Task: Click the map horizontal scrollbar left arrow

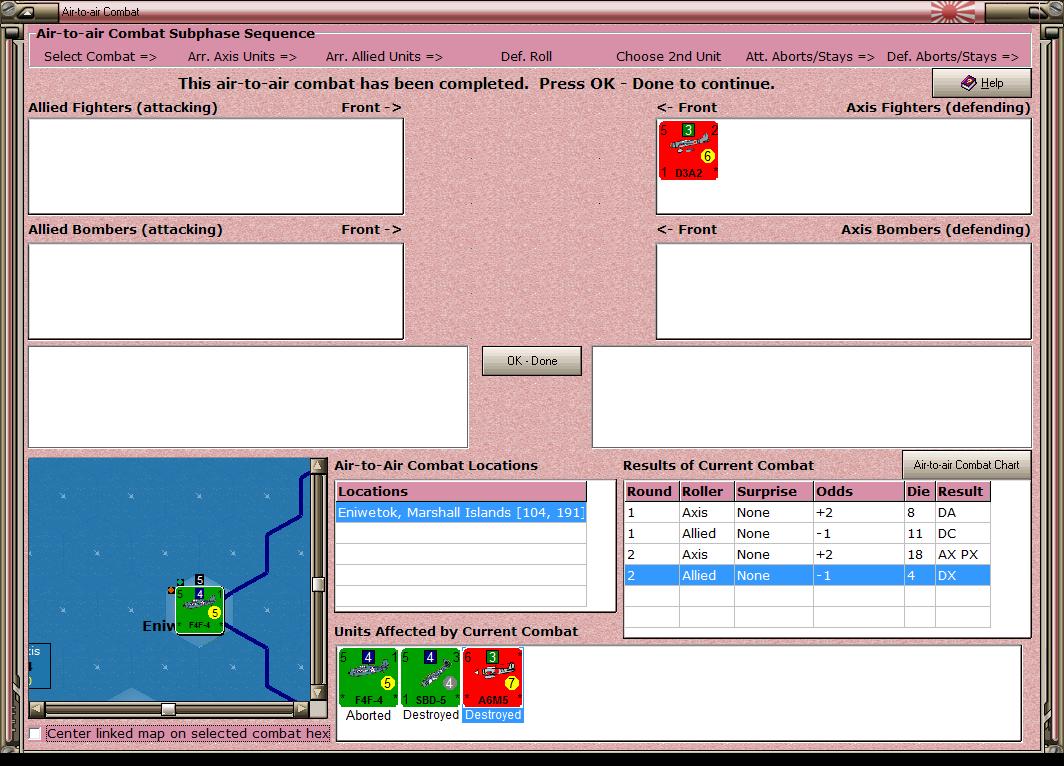Action: point(37,709)
